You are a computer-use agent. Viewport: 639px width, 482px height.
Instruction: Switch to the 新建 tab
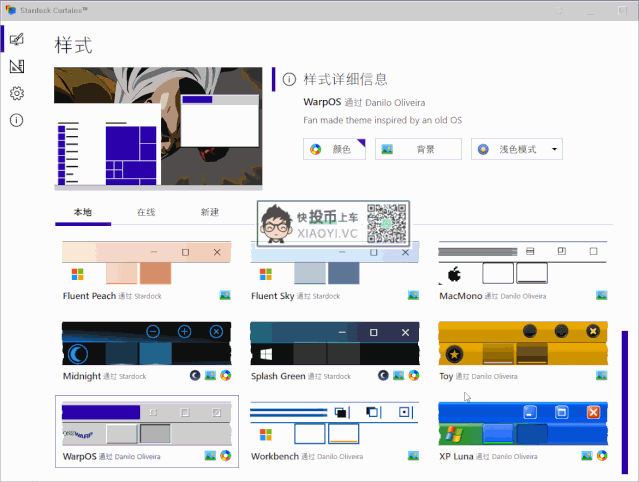pos(209,212)
